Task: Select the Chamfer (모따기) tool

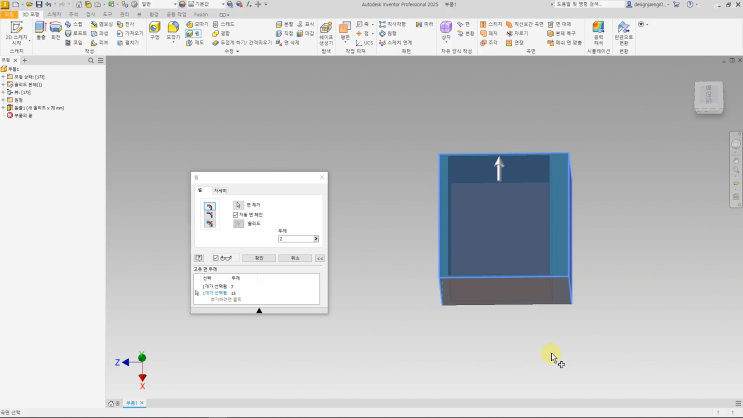Action: click(x=197, y=24)
